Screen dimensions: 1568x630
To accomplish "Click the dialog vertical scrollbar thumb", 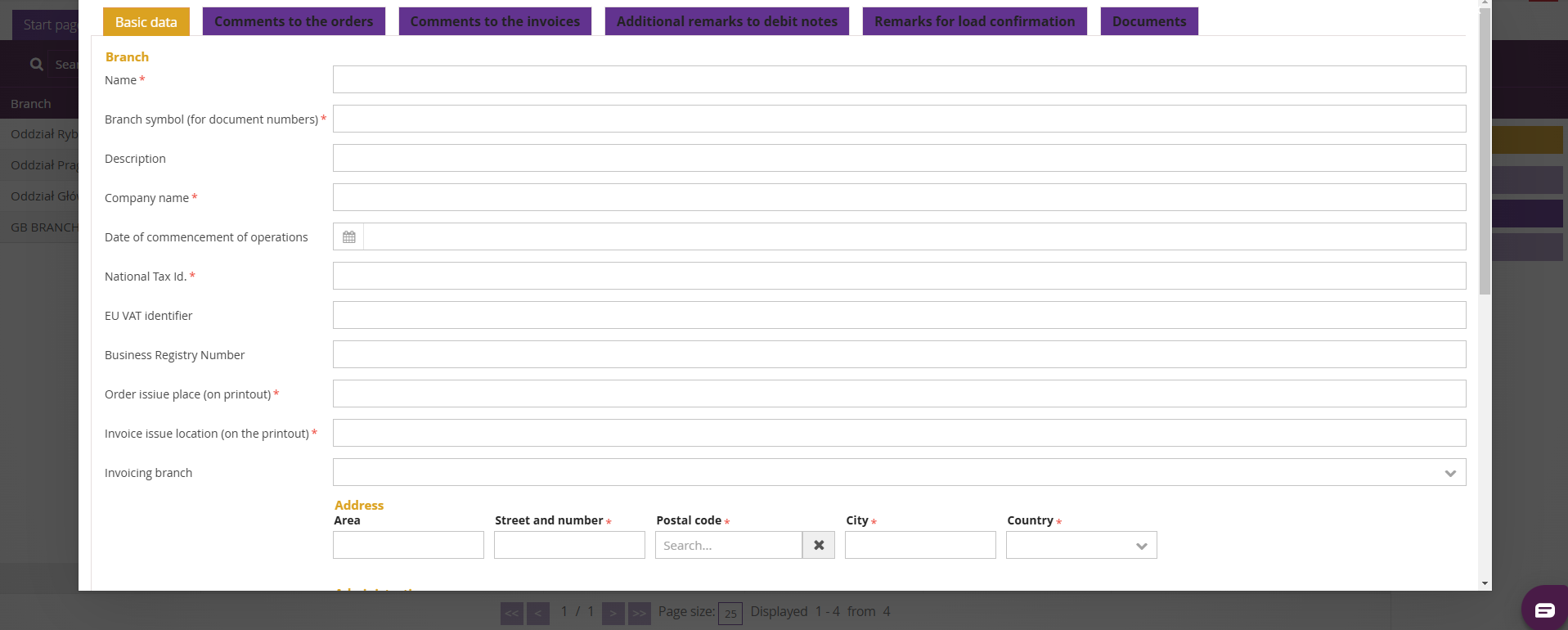I will [x=1485, y=151].
